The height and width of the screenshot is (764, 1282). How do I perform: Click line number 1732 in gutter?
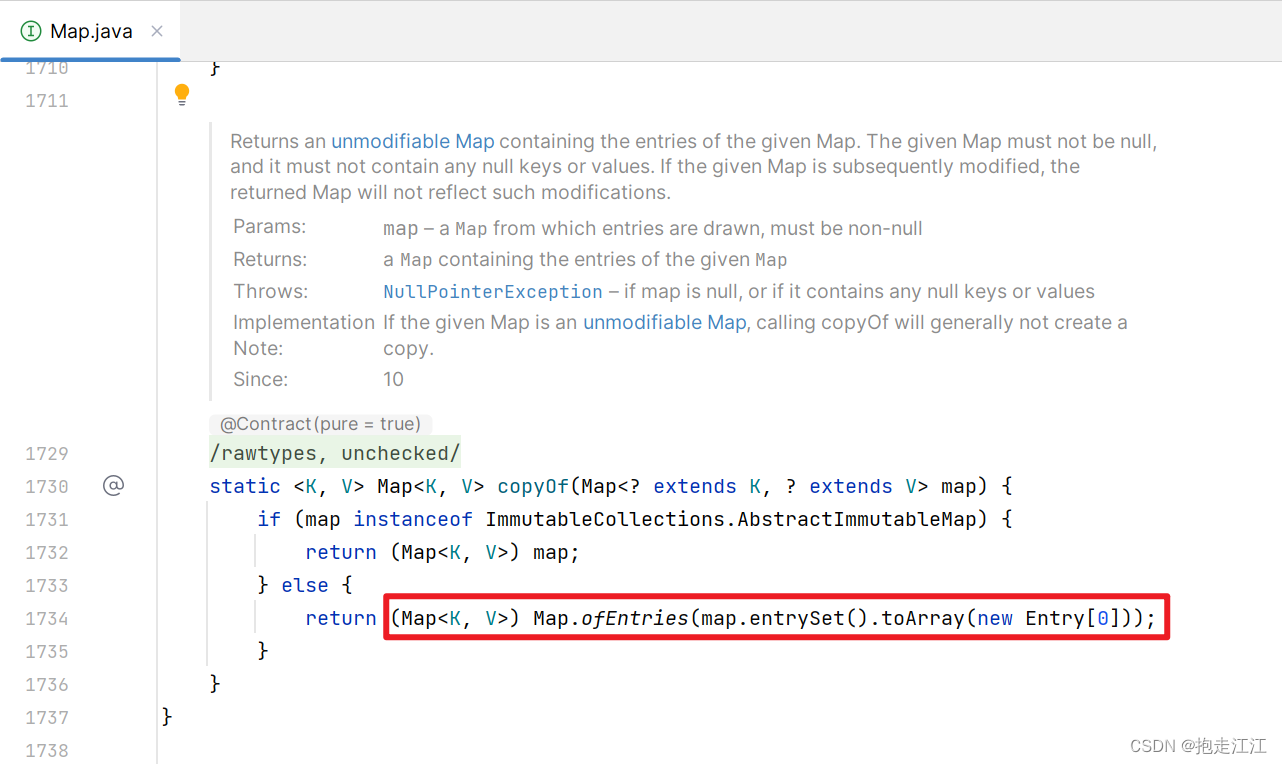pyautogui.click(x=47, y=552)
